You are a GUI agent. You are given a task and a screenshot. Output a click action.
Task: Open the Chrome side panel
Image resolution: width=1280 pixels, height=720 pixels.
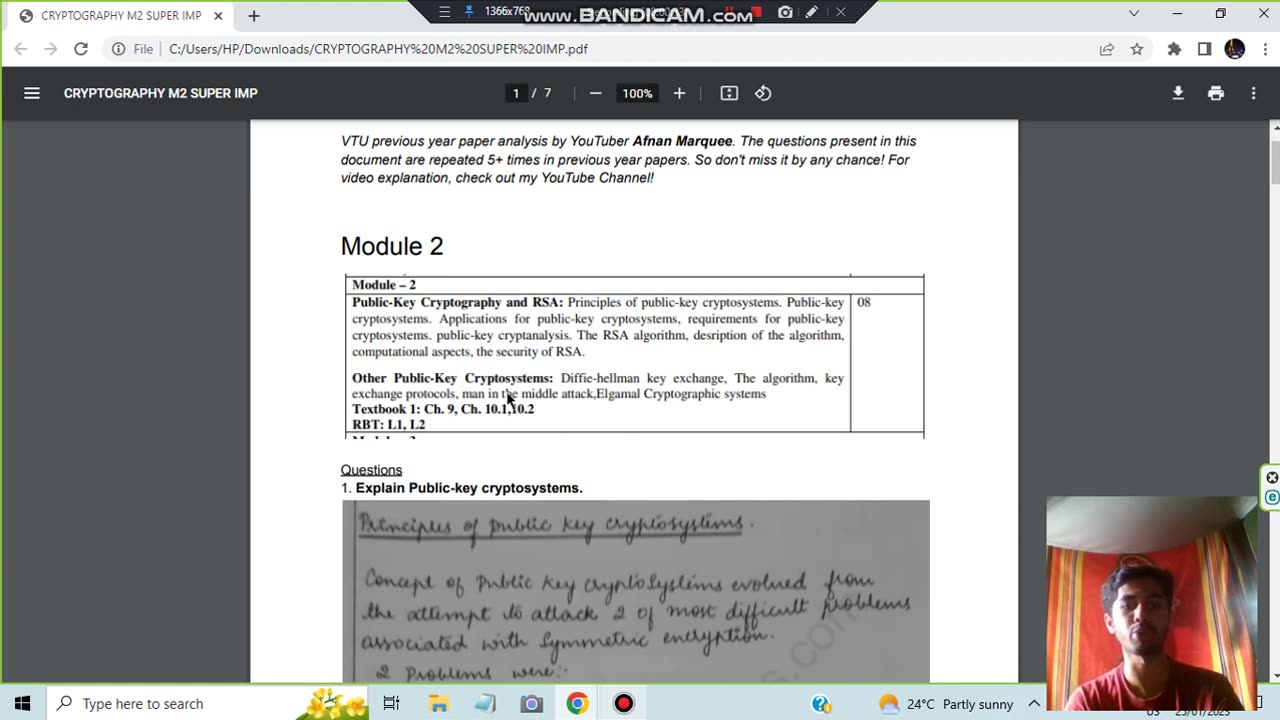1205,49
